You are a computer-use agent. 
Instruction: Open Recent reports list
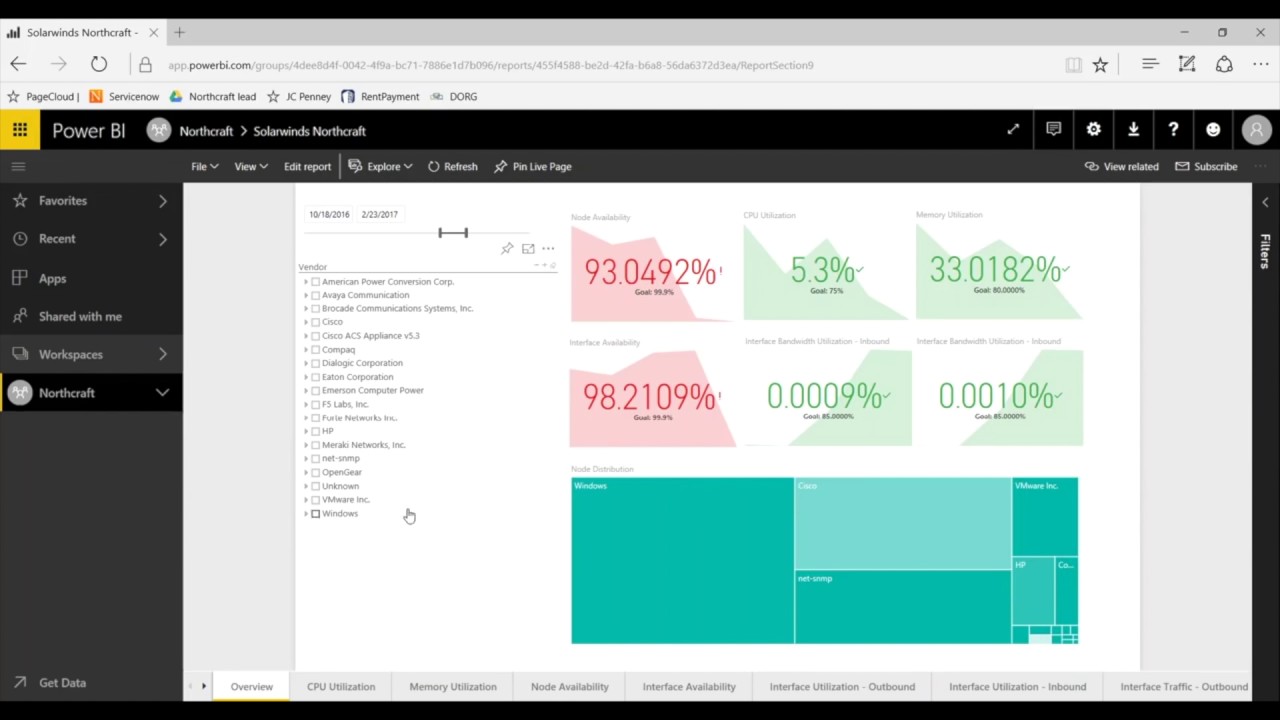(90, 239)
